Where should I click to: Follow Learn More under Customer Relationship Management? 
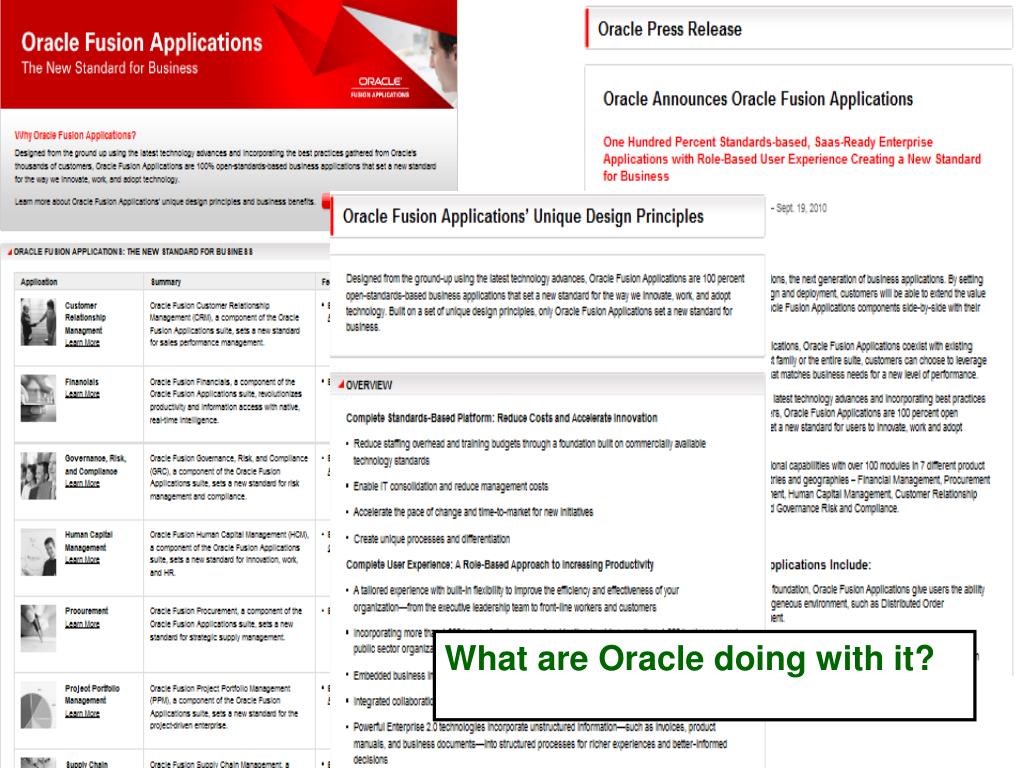82,343
